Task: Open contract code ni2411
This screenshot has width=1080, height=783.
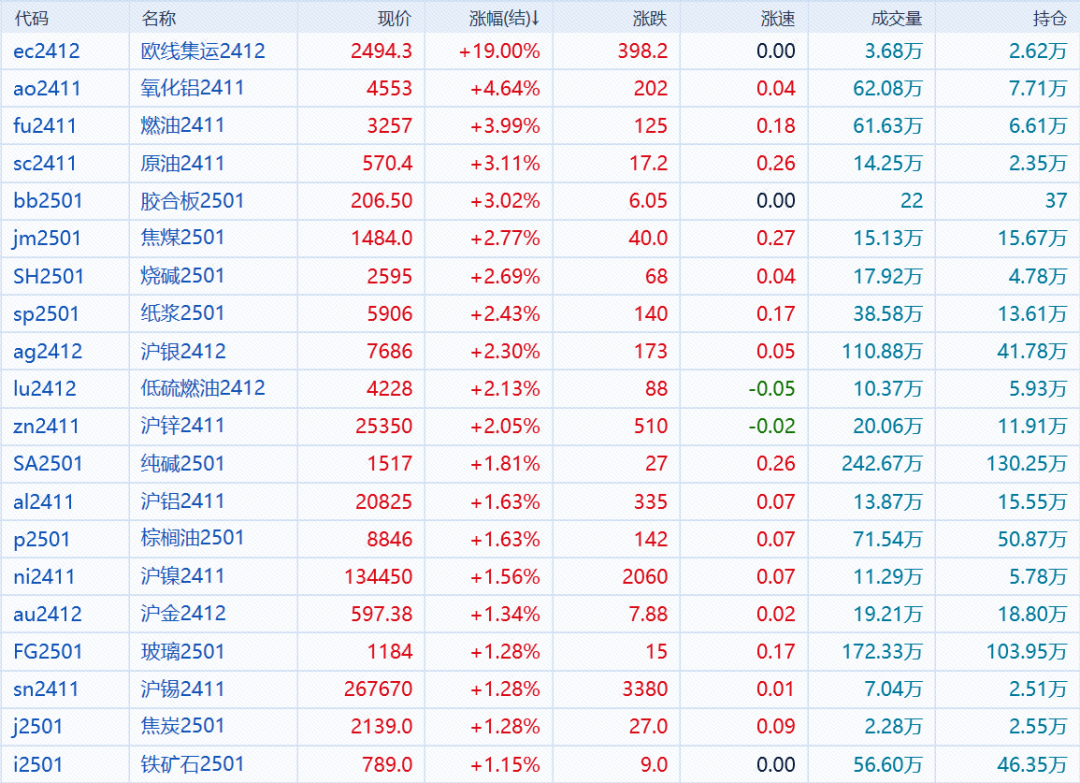Action: pyautogui.click(x=44, y=577)
